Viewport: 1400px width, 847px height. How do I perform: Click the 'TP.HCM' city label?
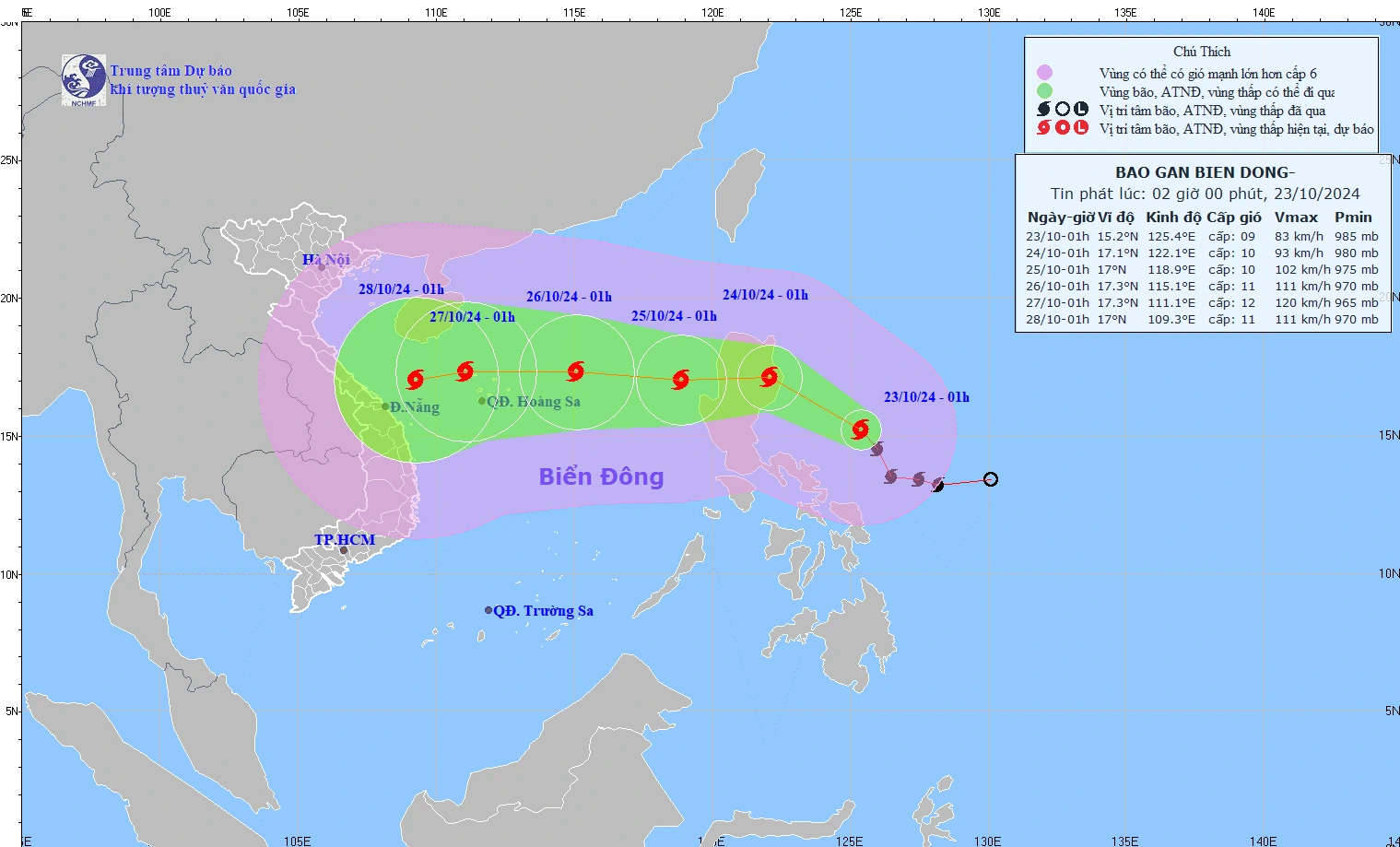pyautogui.click(x=345, y=540)
